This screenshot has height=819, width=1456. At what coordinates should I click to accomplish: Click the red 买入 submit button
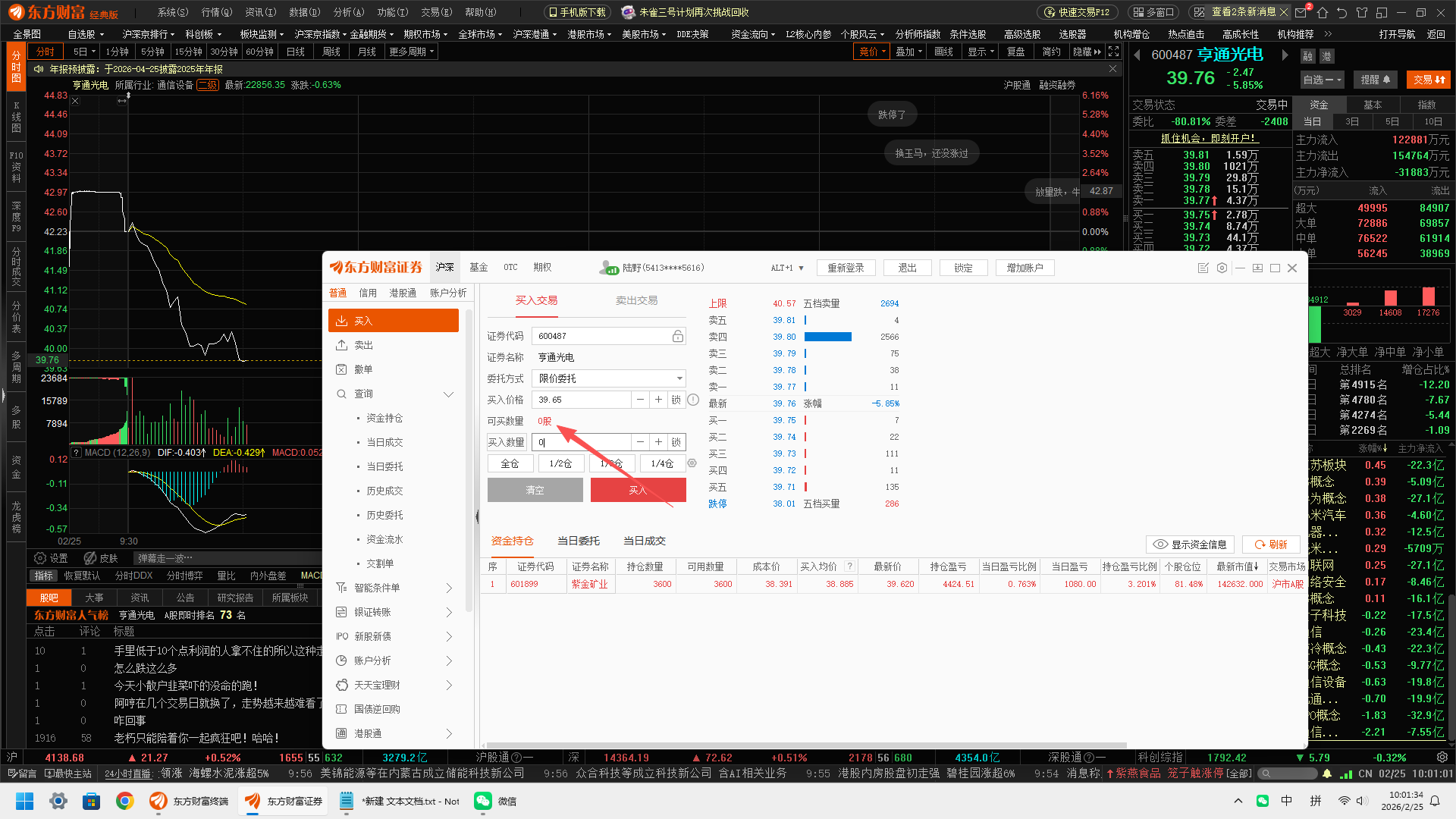coord(638,490)
